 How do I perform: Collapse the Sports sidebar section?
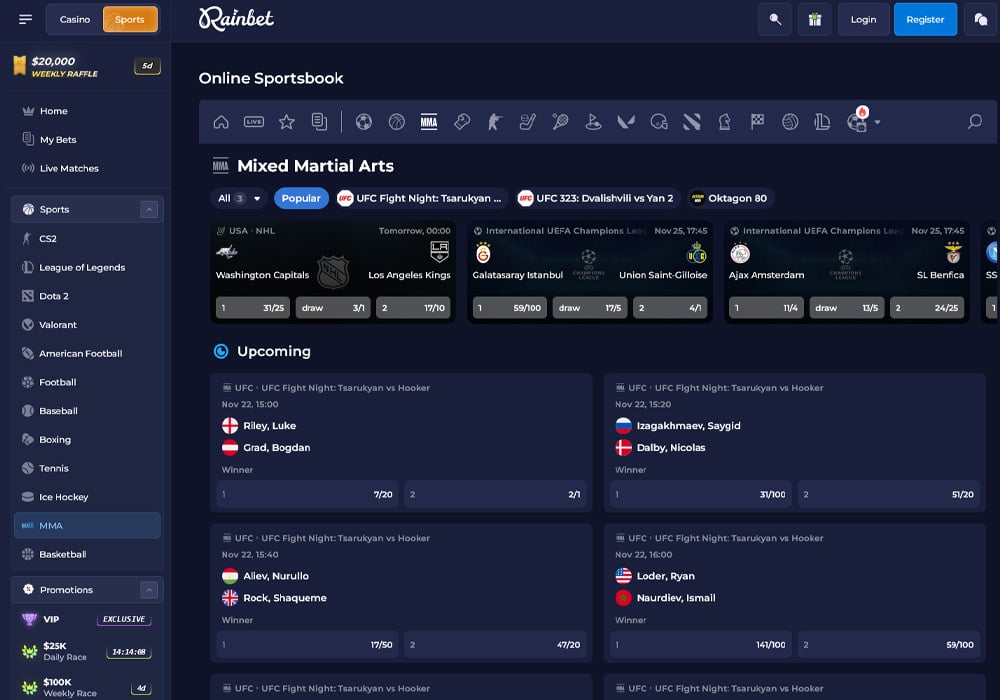pos(149,209)
